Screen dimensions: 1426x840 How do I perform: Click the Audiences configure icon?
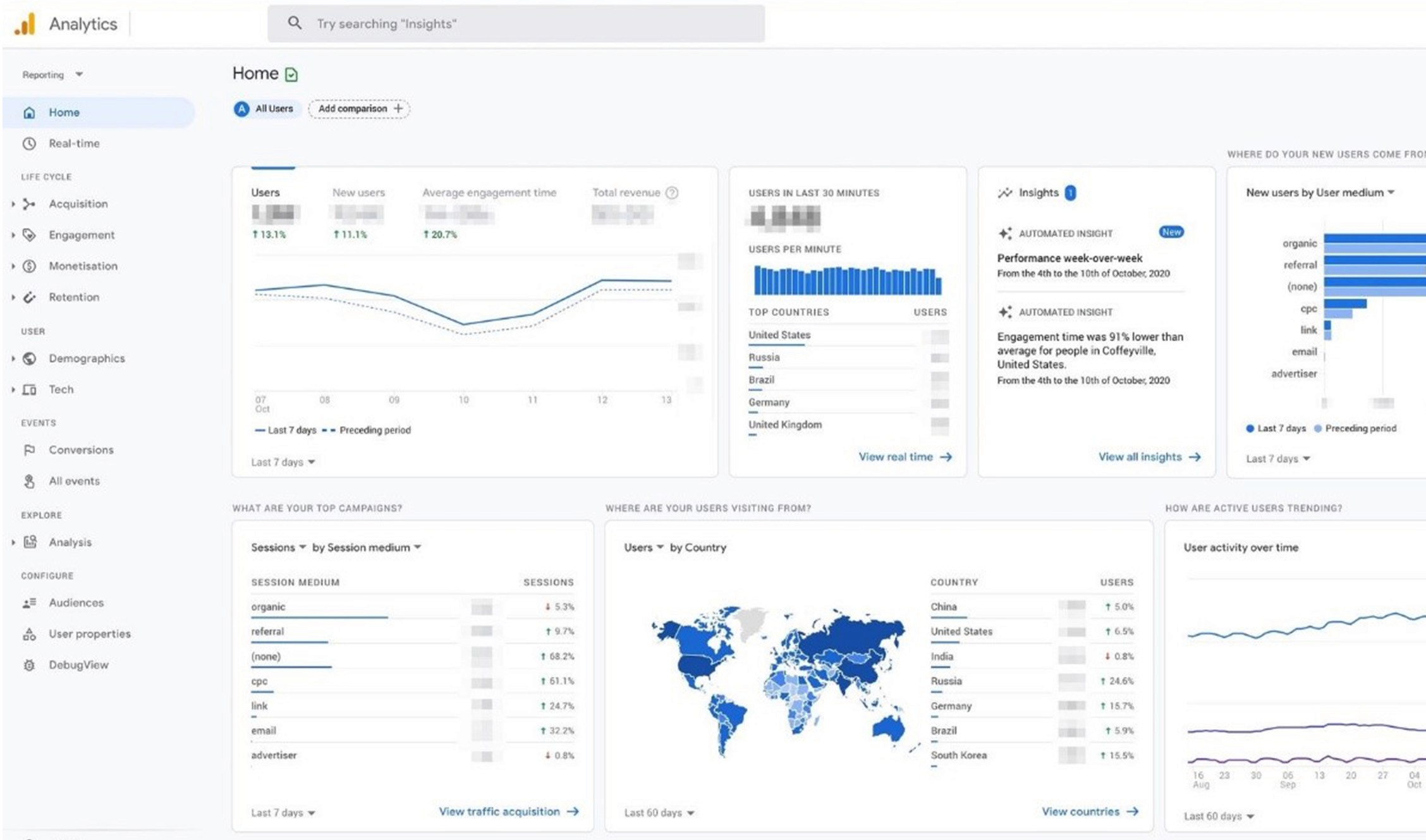pos(29,602)
